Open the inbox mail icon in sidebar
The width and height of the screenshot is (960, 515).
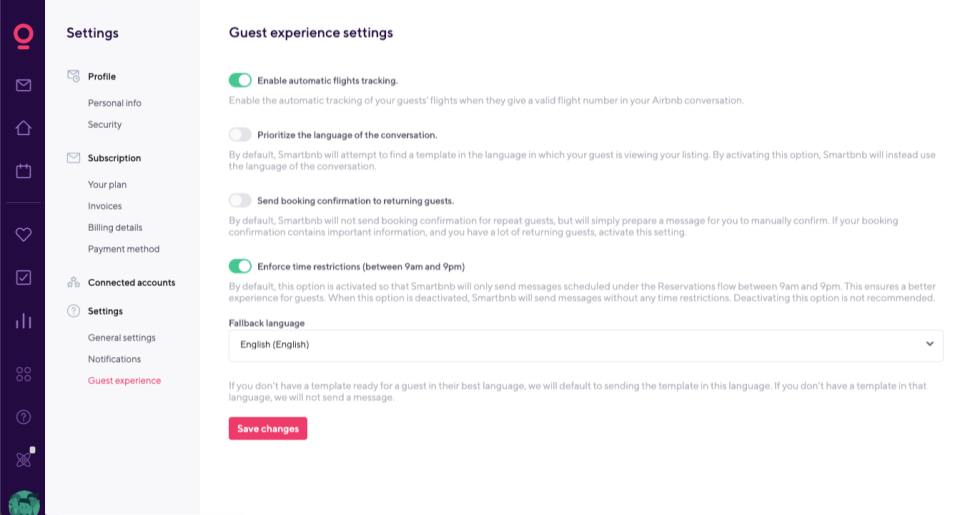point(23,85)
